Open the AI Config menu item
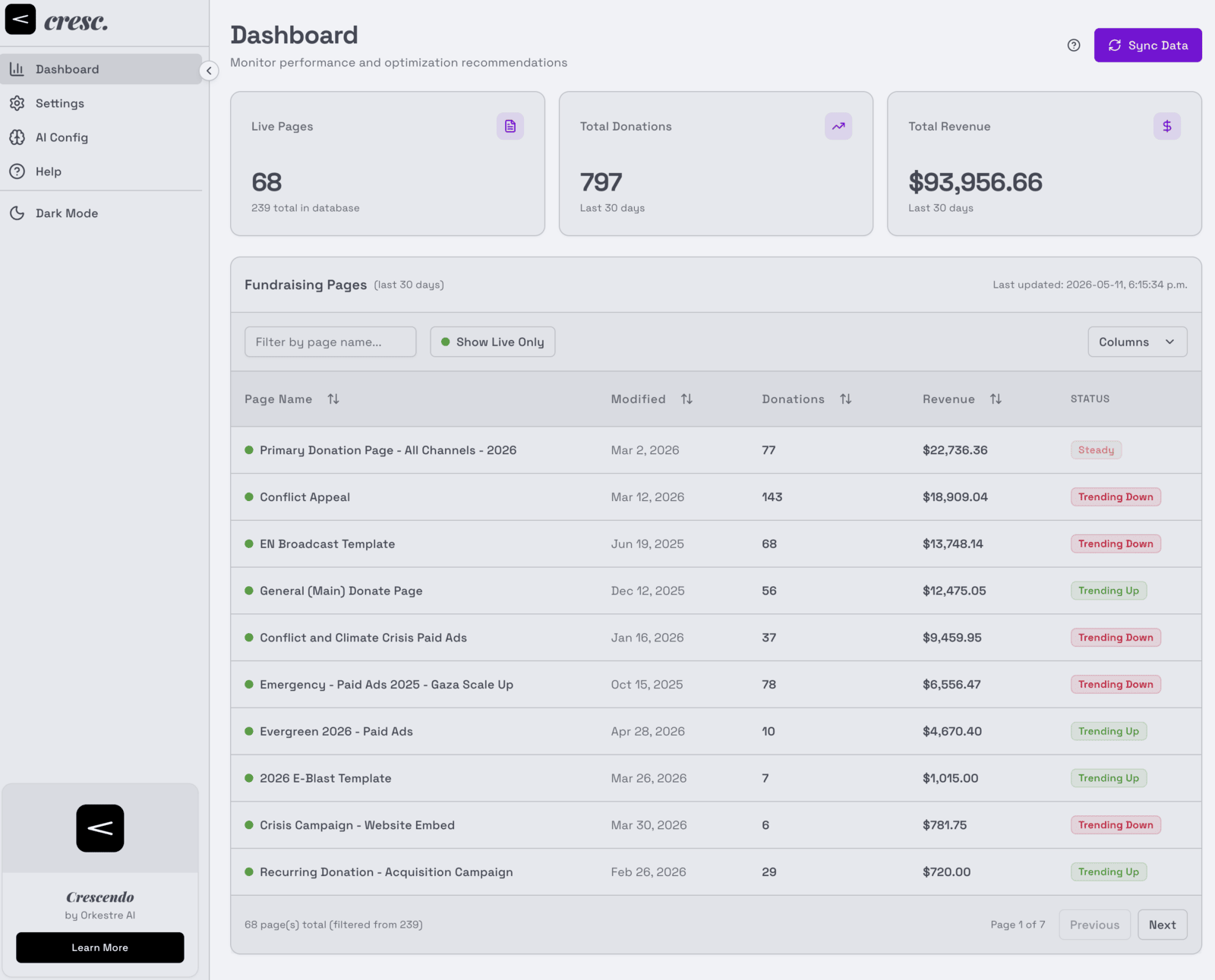The height and width of the screenshot is (980, 1215). [x=101, y=137]
